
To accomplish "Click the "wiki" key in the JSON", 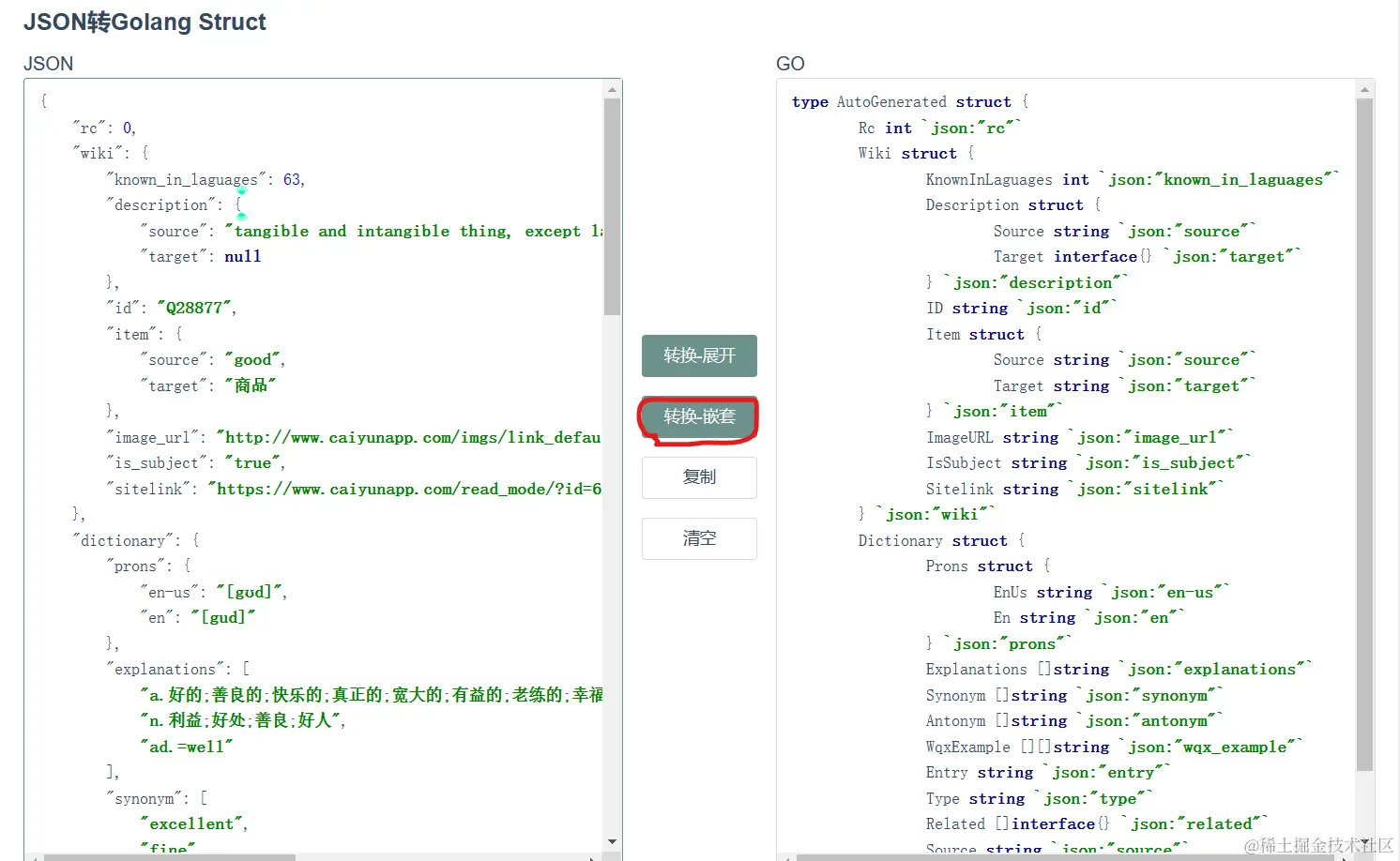I will click(x=97, y=153).
